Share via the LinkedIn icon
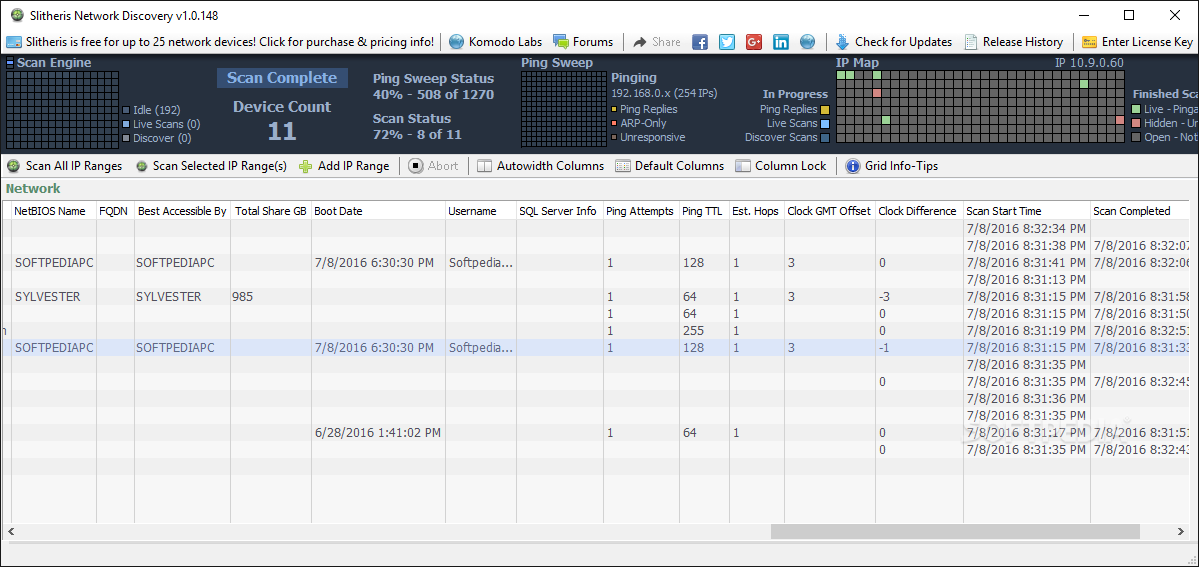The image size is (1199, 567). pyautogui.click(x=781, y=42)
